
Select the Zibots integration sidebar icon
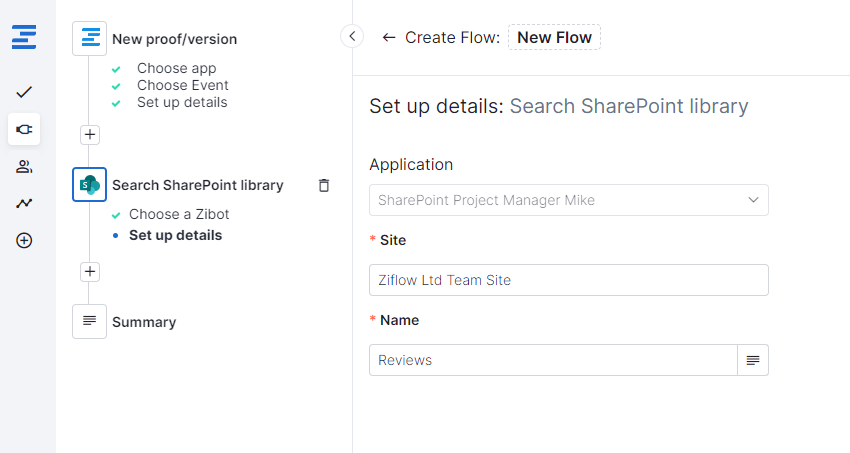(25, 129)
